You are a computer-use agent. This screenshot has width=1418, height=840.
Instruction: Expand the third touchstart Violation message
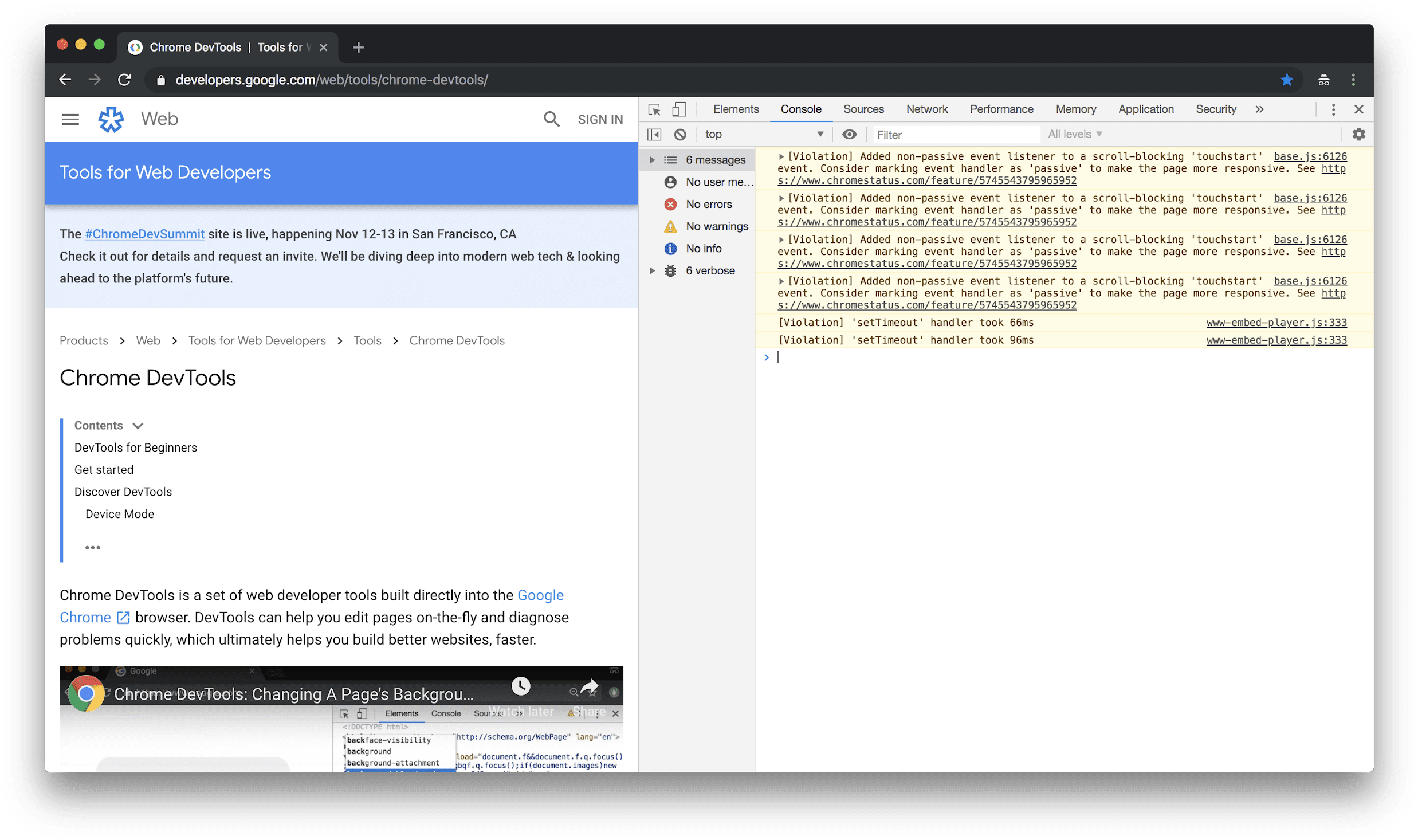tap(780, 240)
